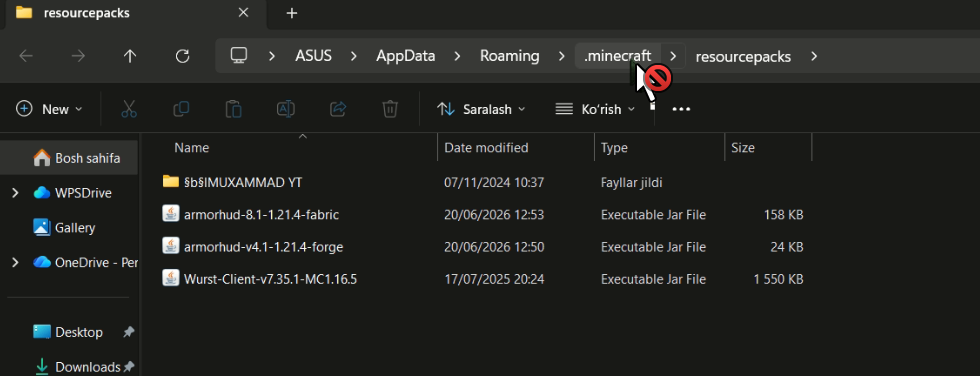
Task: Click the pin icon next to Desktop
Action: (x=128, y=332)
